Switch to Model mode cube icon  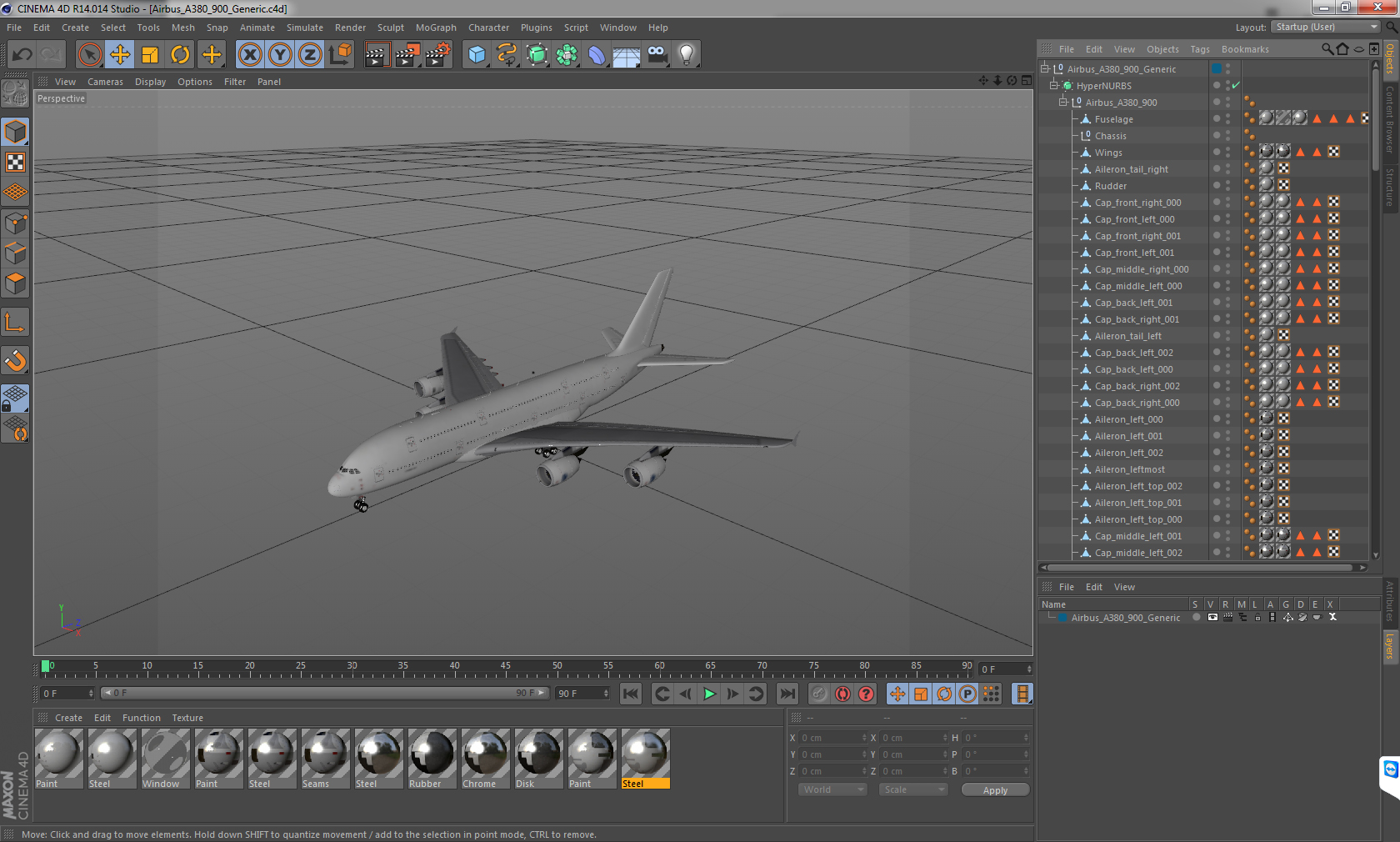click(15, 132)
